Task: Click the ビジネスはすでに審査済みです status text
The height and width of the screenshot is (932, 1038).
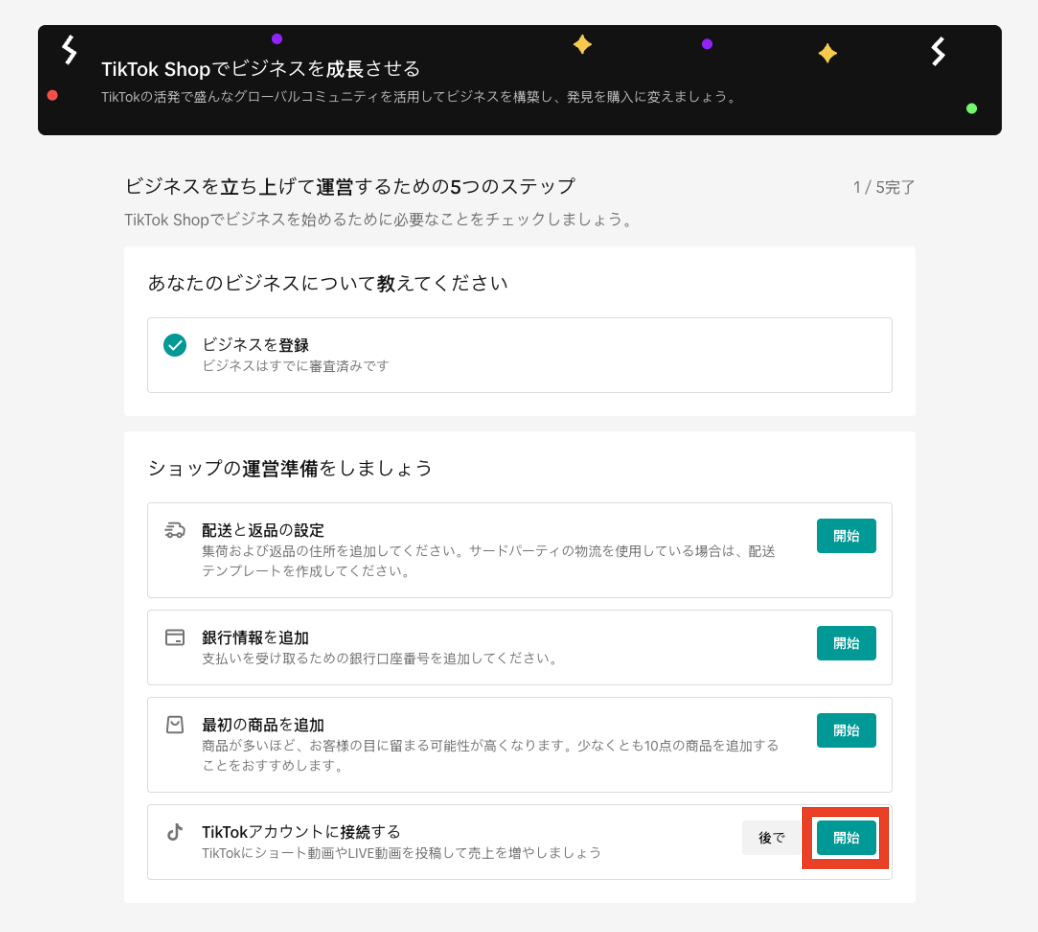Action: coord(295,366)
